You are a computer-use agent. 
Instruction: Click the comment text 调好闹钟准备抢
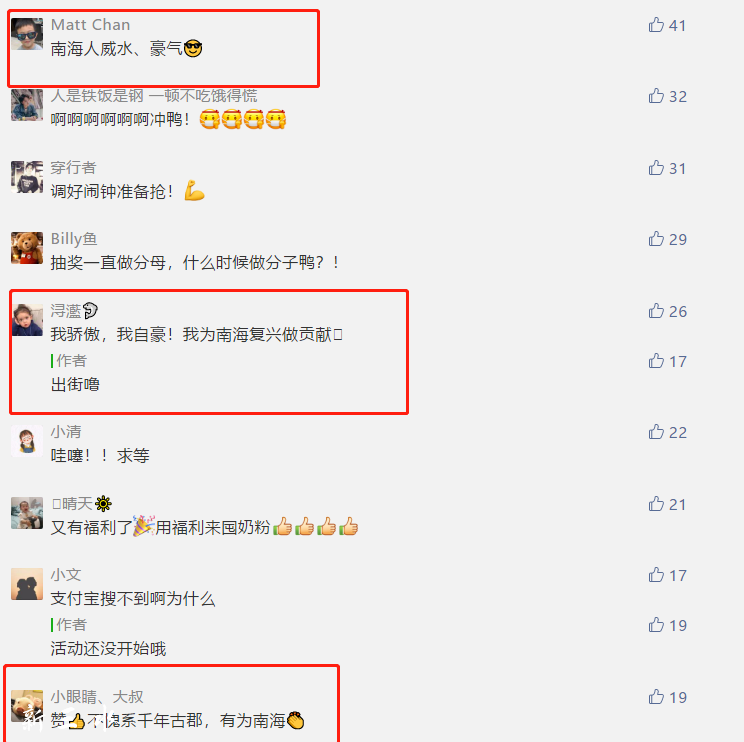(112, 192)
